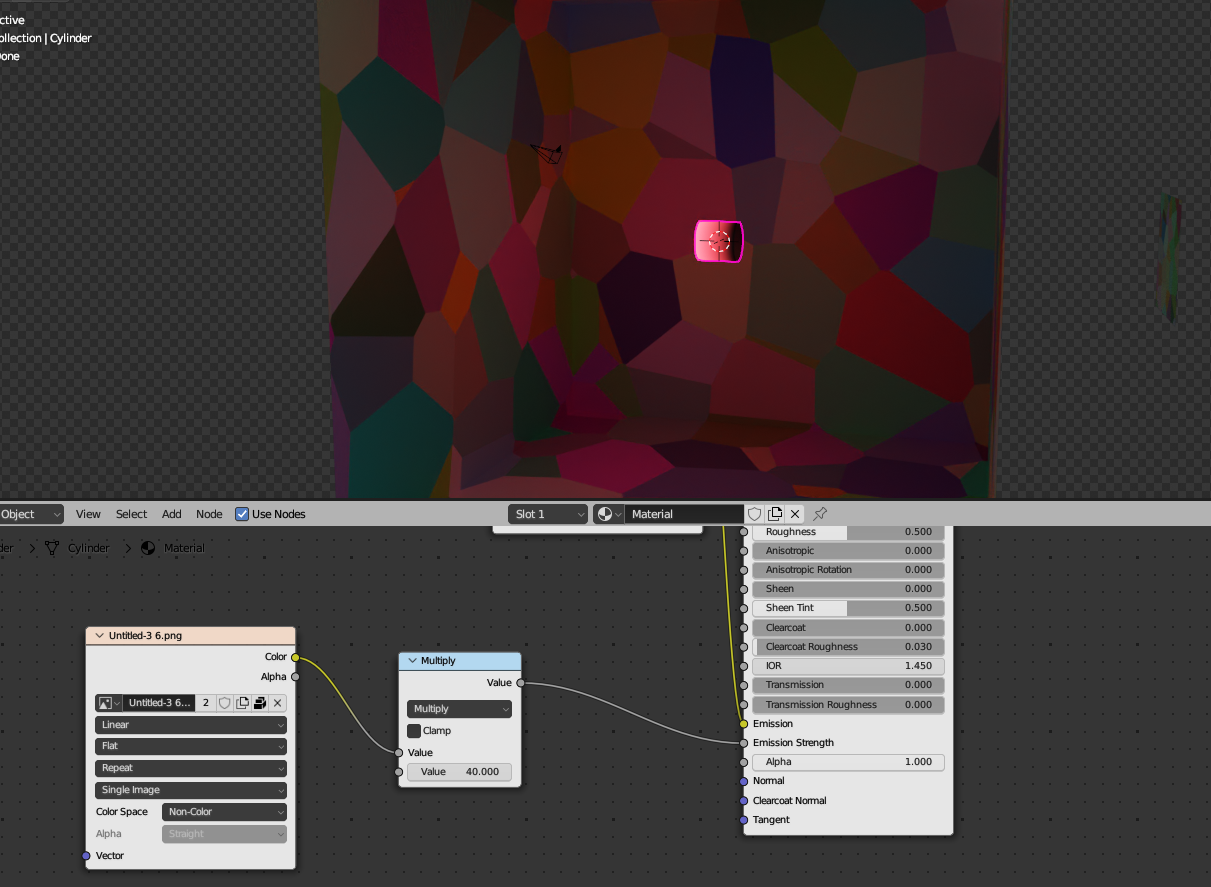Image resolution: width=1211 pixels, height=887 pixels.
Task: Unlink Material with the header X button
Action: coord(795,514)
